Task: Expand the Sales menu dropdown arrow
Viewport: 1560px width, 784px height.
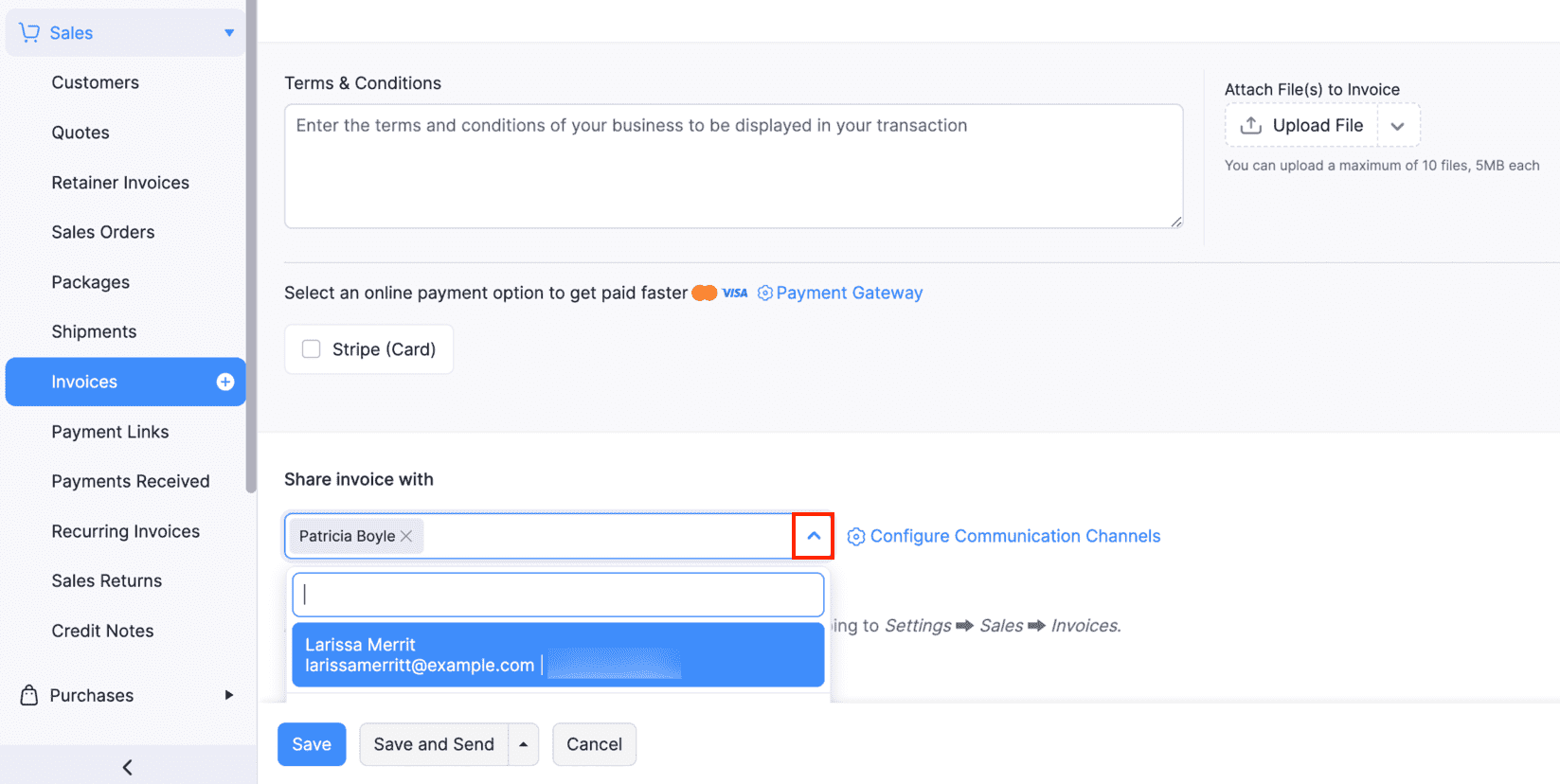Action: [228, 31]
